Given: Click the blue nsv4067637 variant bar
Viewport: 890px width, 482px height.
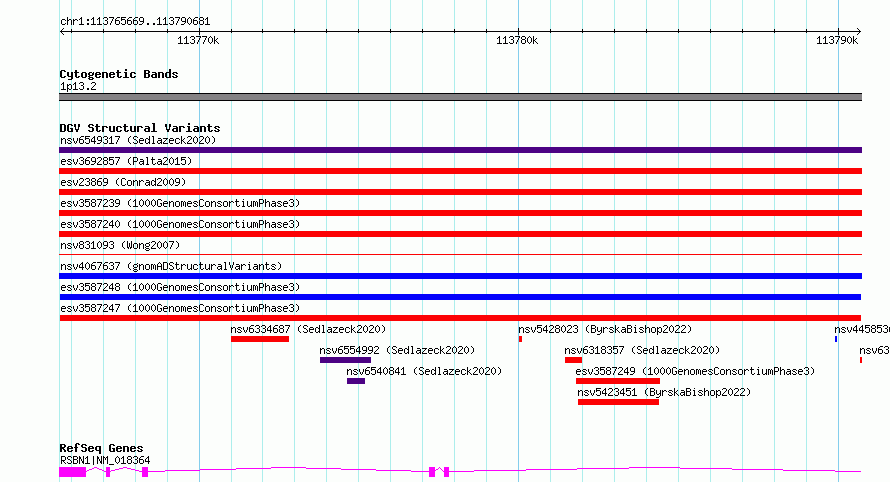Looking at the screenshot, I should coord(460,276).
